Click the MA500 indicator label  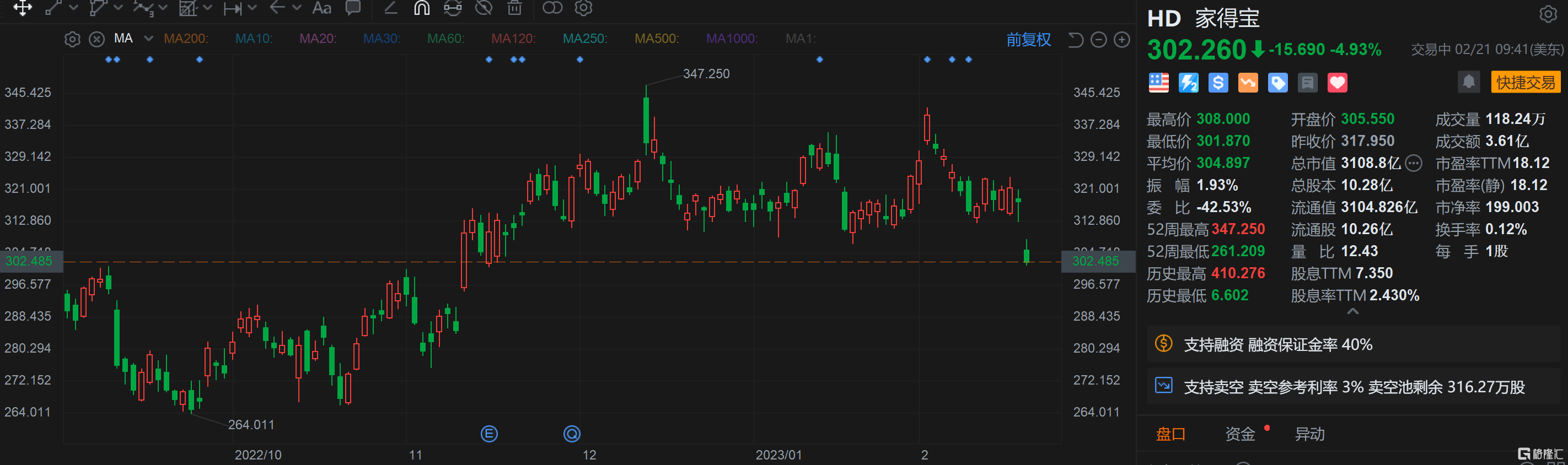(x=657, y=39)
